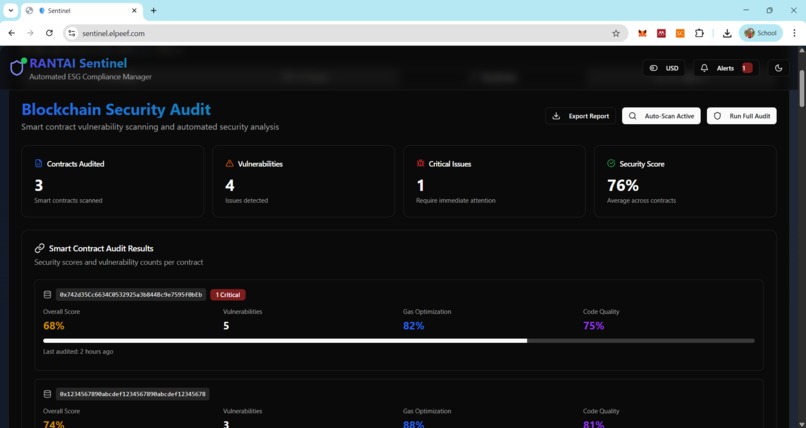Click the Critical Issues bug icon
The image size is (806, 428).
click(x=420, y=163)
